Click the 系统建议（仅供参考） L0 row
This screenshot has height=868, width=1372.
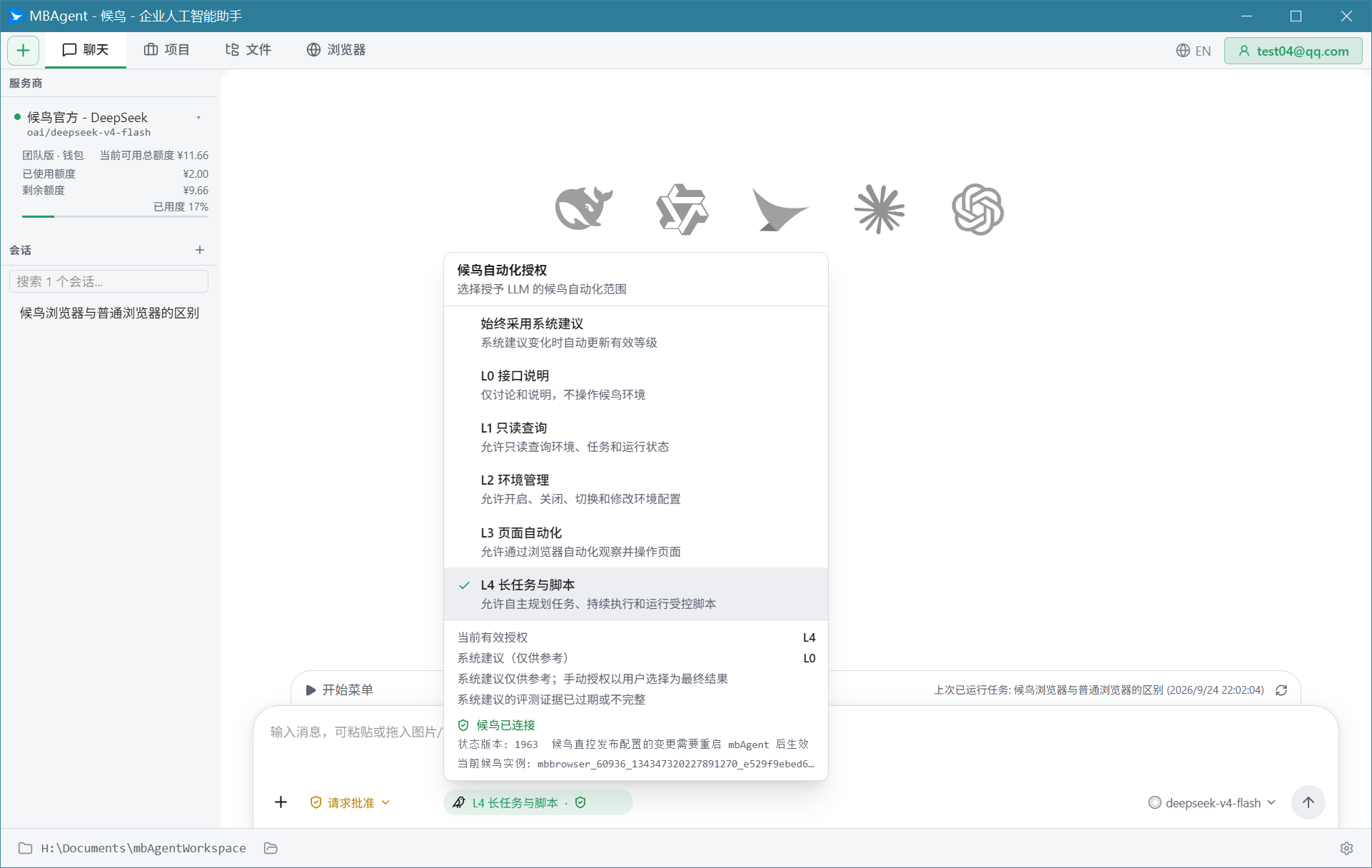pos(635,658)
